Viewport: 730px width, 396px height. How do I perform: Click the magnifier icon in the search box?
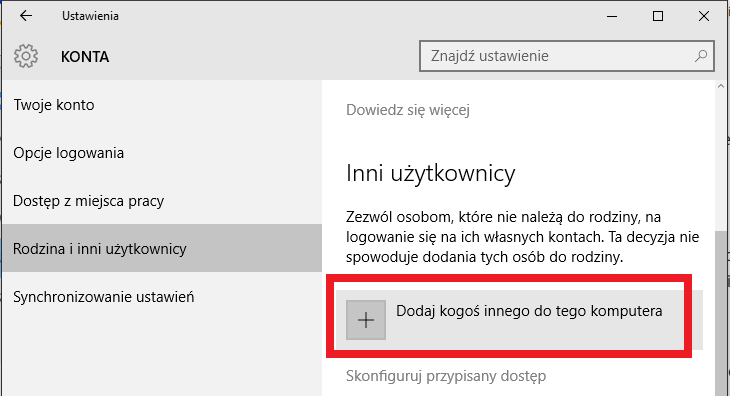pyautogui.click(x=701, y=56)
